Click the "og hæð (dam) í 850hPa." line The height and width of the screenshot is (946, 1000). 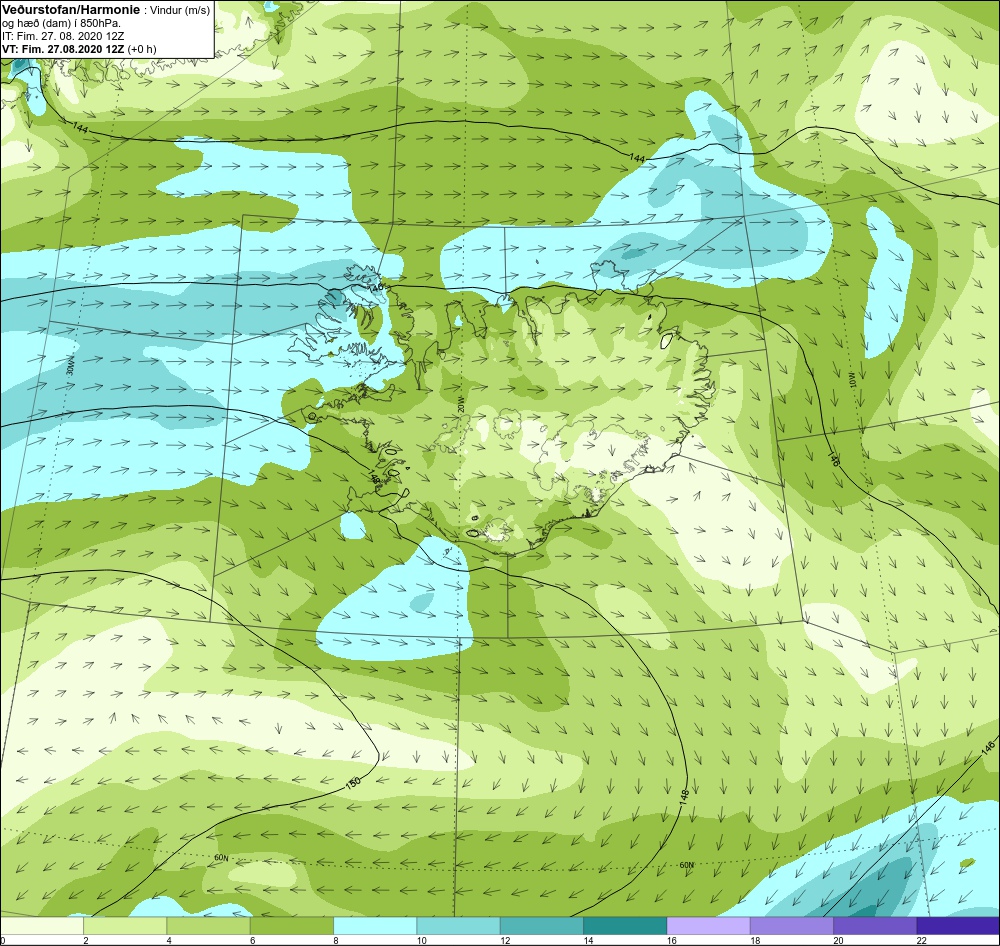point(62,24)
